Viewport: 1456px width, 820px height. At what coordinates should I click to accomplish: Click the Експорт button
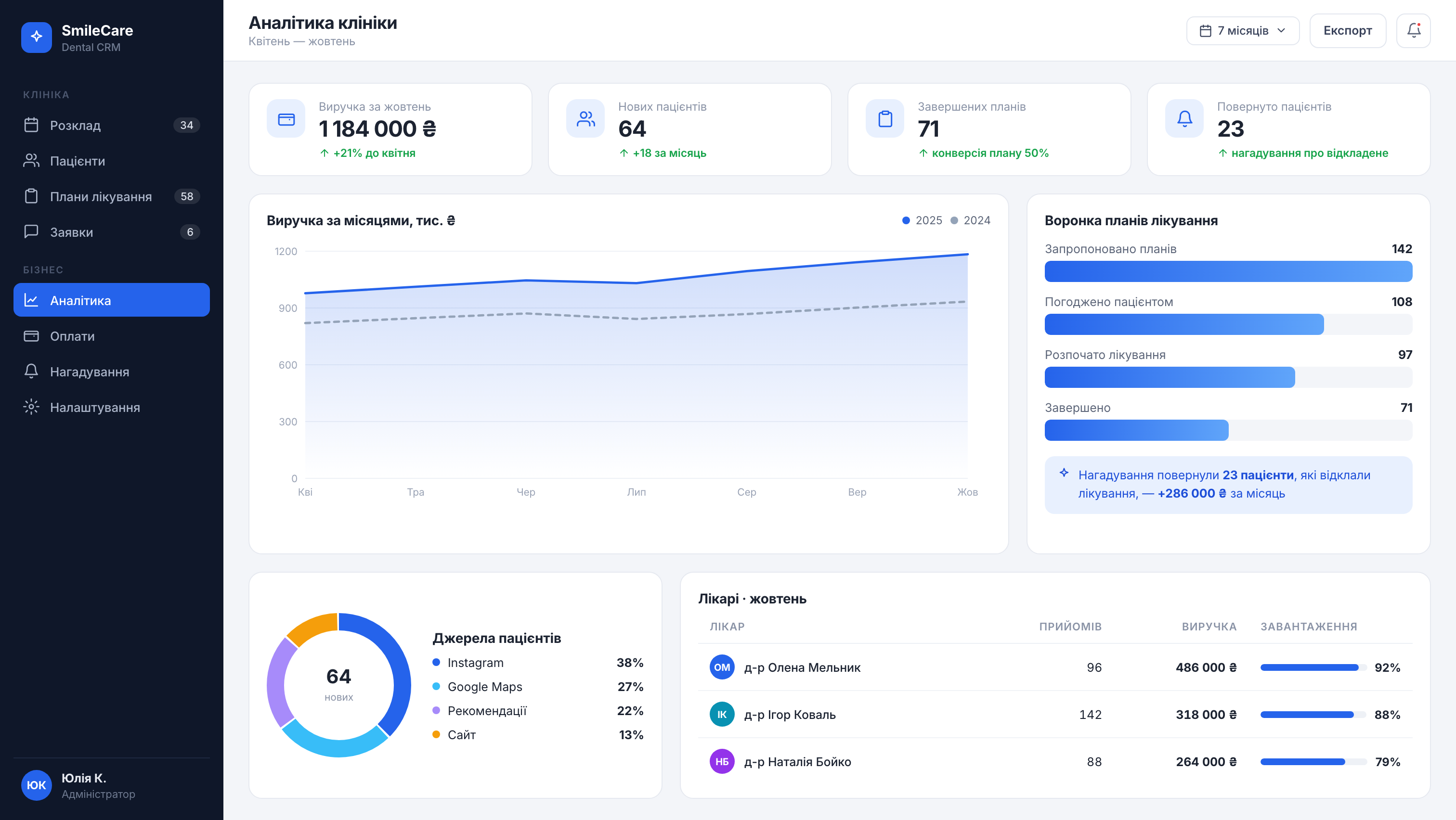click(x=1348, y=30)
